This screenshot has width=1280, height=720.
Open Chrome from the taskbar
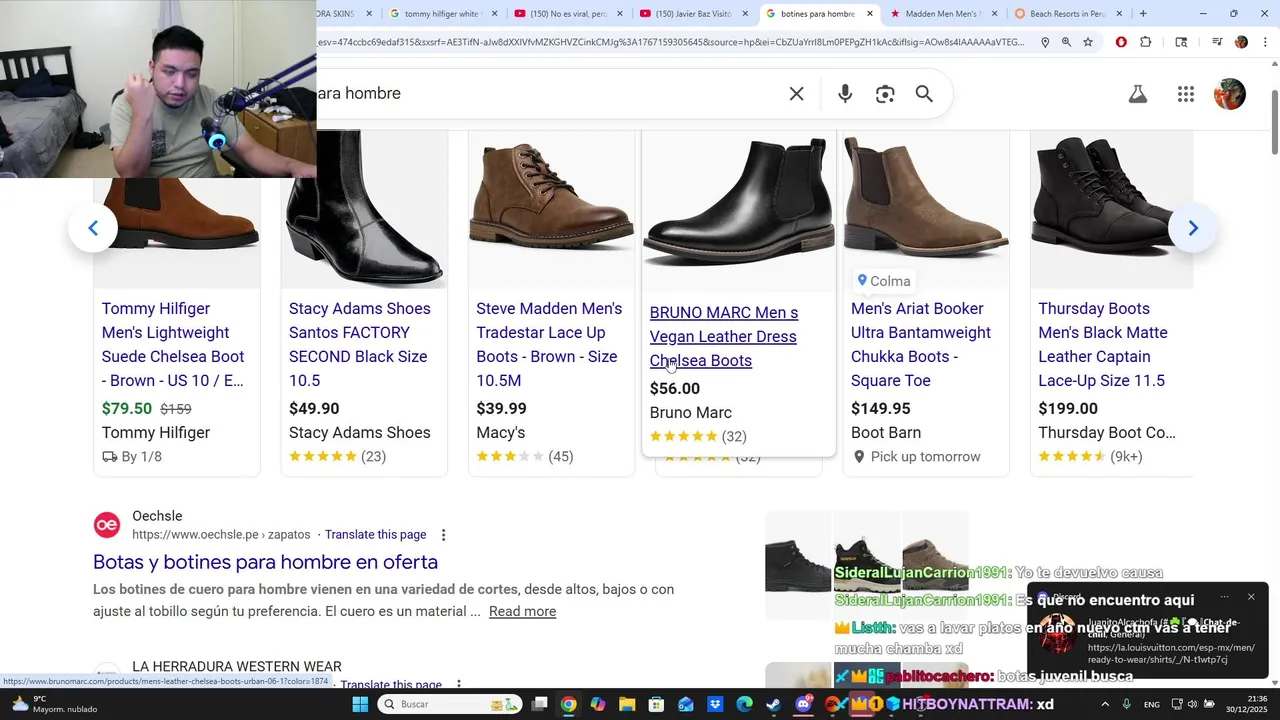point(568,704)
